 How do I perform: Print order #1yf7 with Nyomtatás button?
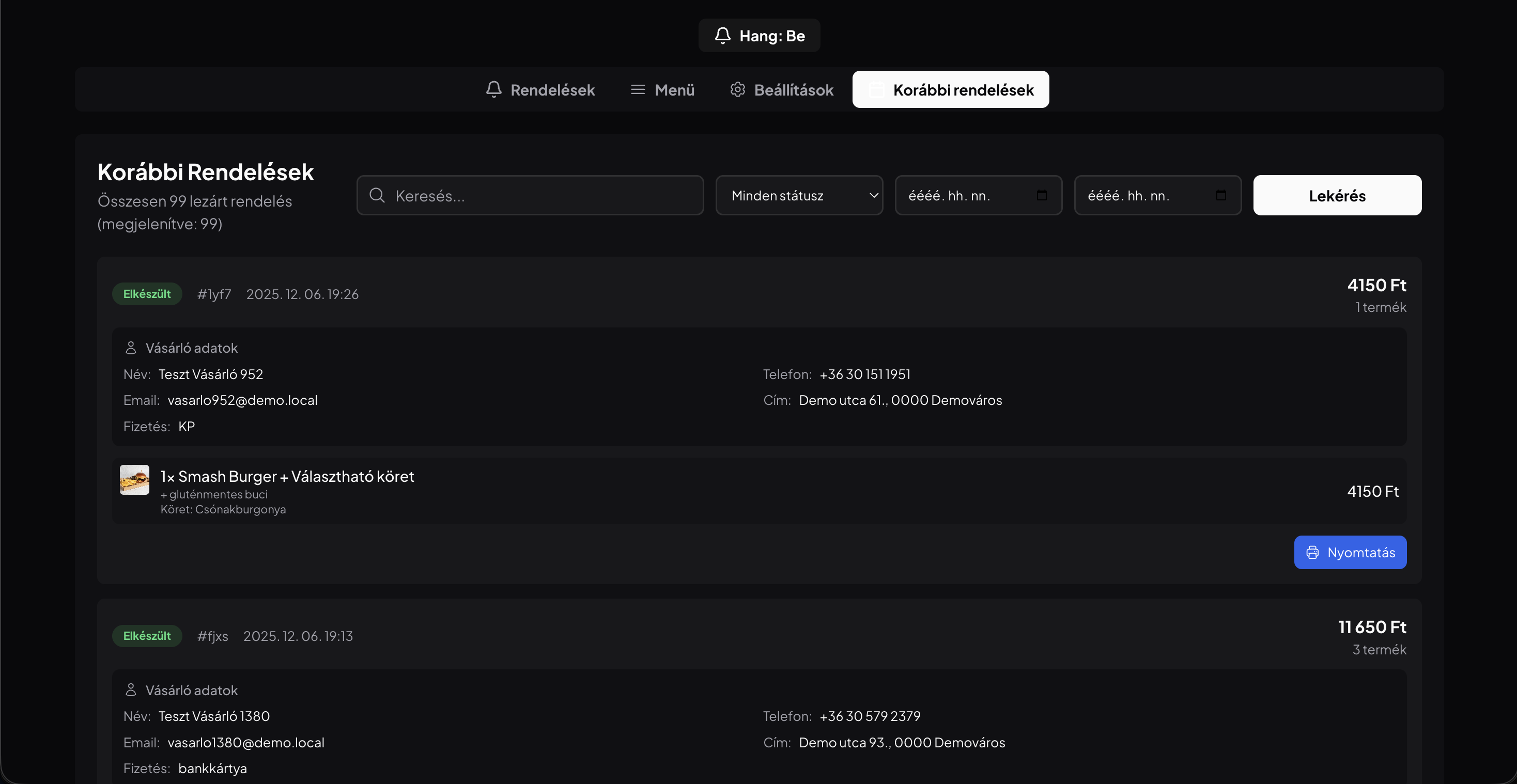click(x=1350, y=552)
